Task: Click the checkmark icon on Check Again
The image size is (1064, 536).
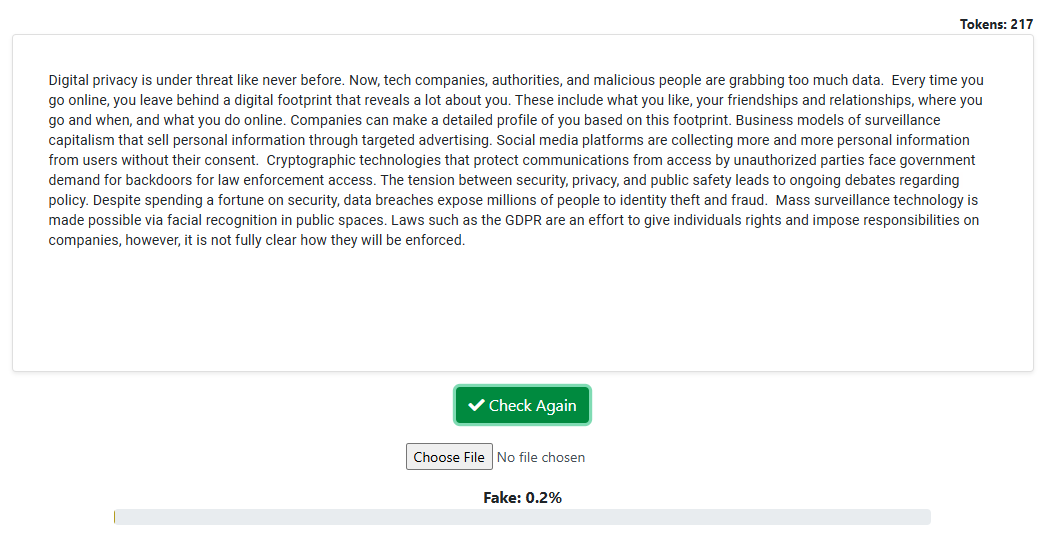Action: [476, 405]
